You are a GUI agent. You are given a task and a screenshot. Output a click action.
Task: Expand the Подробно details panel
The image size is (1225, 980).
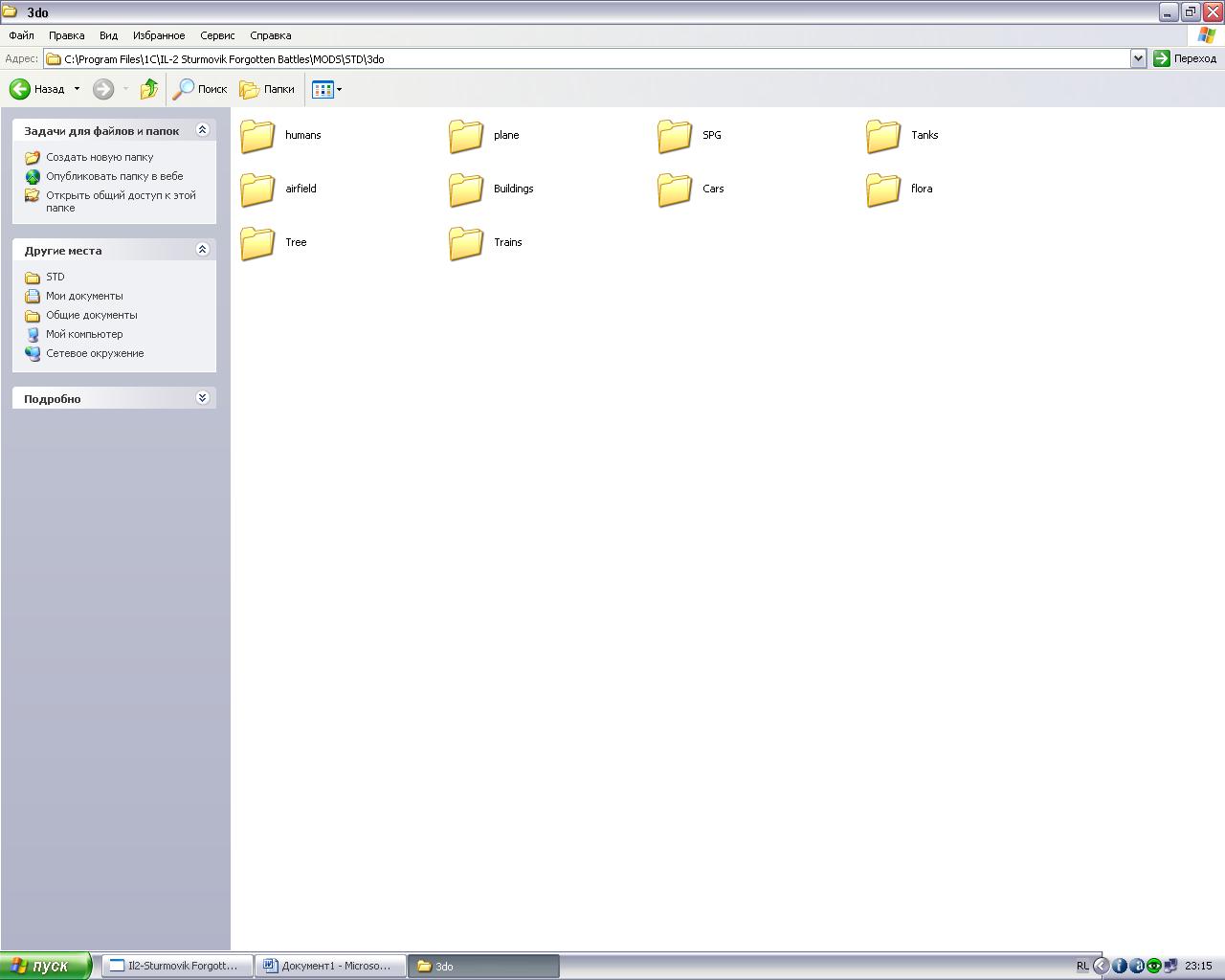[x=202, y=398]
